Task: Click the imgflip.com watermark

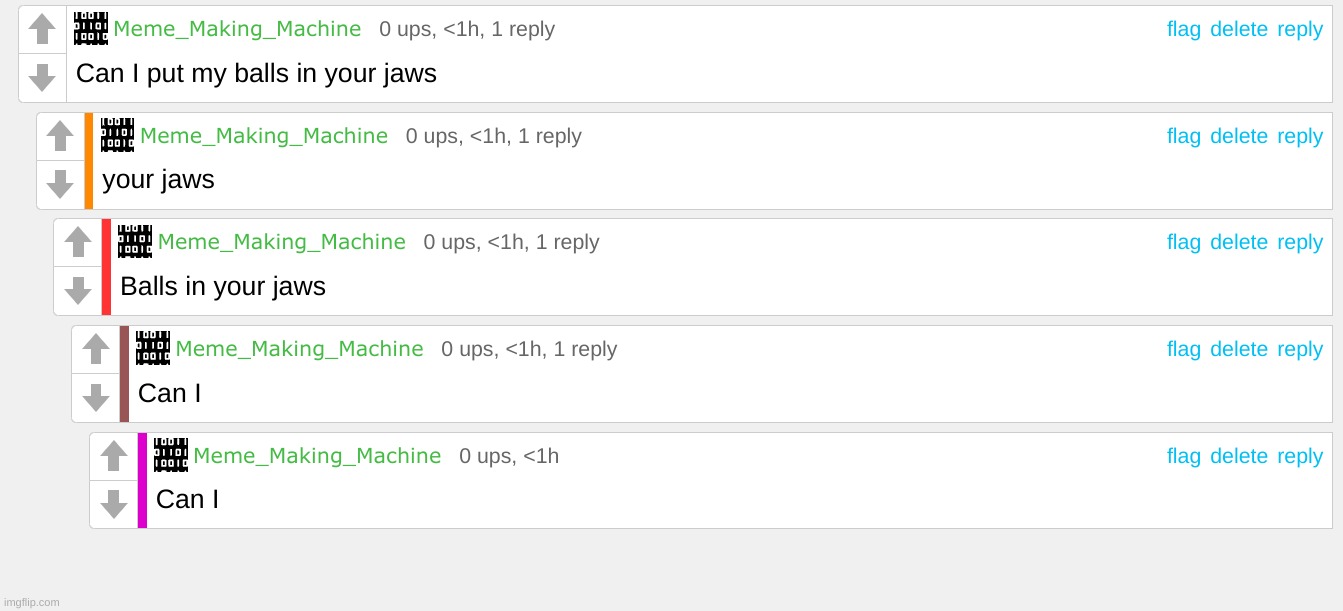Action: click(x=31, y=602)
